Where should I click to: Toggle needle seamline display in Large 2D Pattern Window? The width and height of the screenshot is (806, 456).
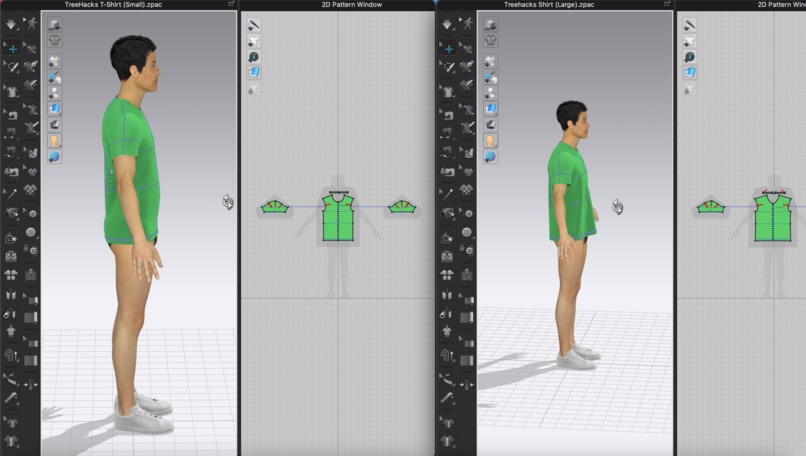689,25
